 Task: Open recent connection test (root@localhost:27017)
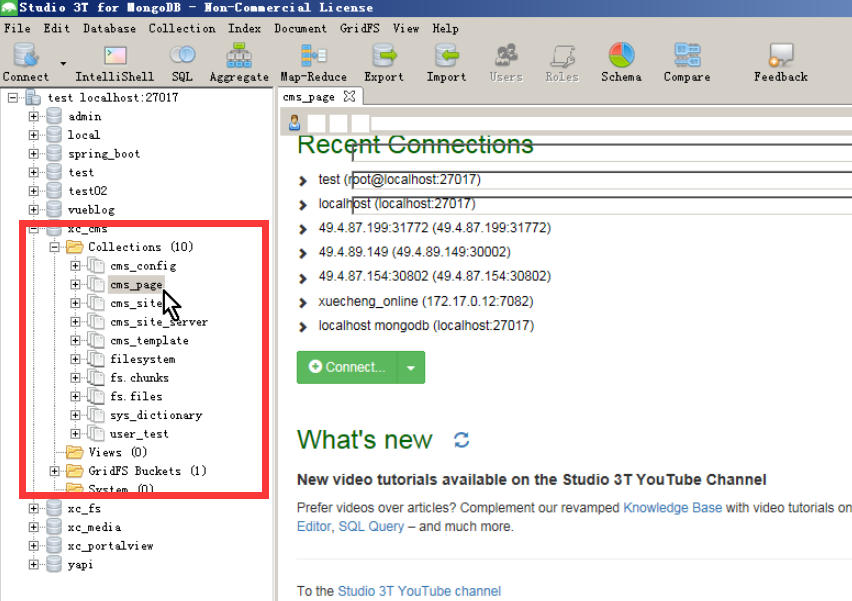[399, 179]
